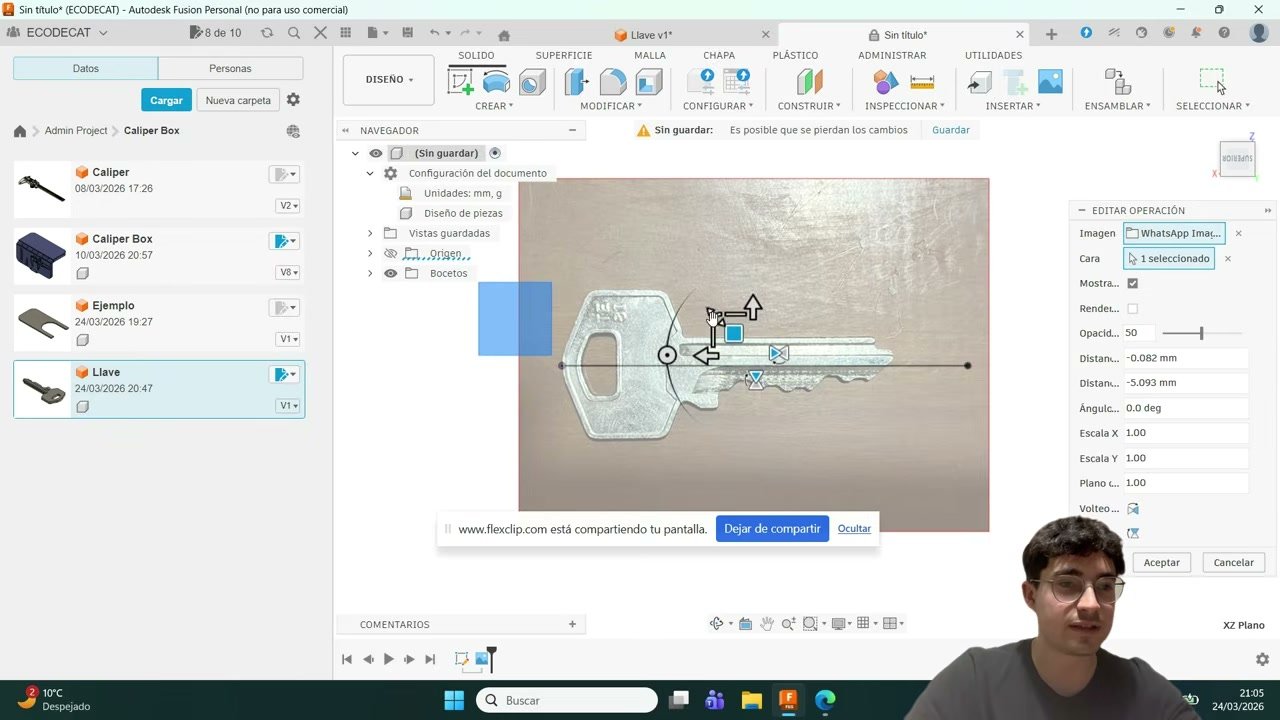Enable the Renderizable checkbox
This screenshot has height=720, width=1280.
point(1132,309)
